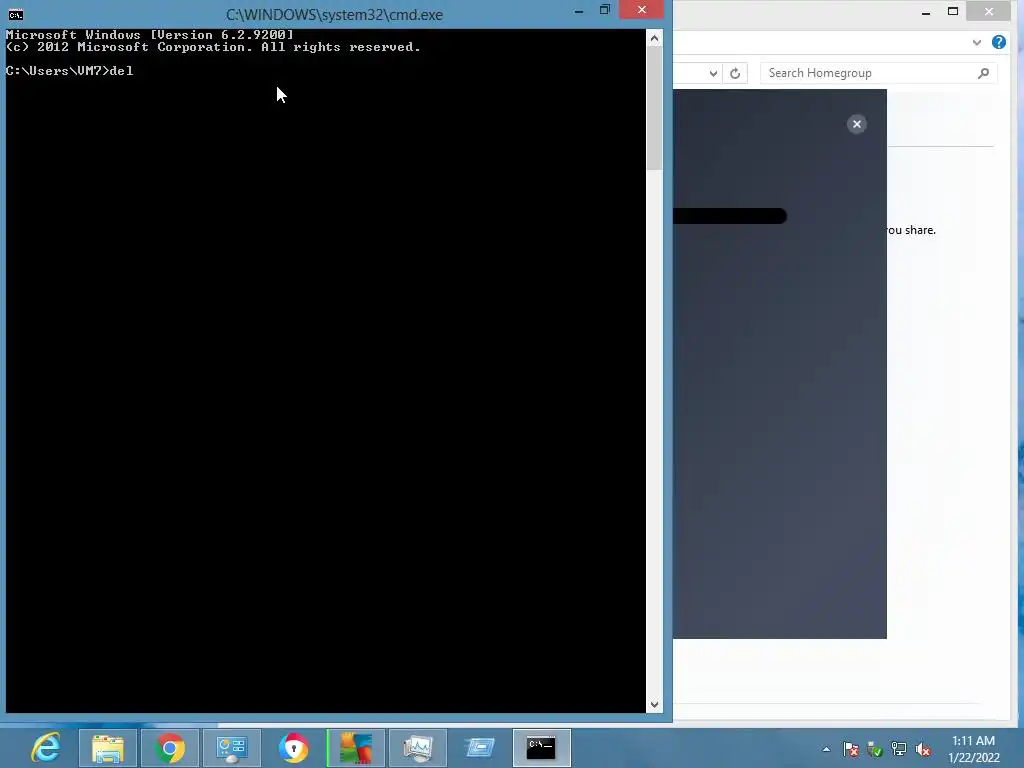Screen dimensions: 1024x768
Task: Click the date 1/22/2022 in the taskbar
Action: coord(974,758)
